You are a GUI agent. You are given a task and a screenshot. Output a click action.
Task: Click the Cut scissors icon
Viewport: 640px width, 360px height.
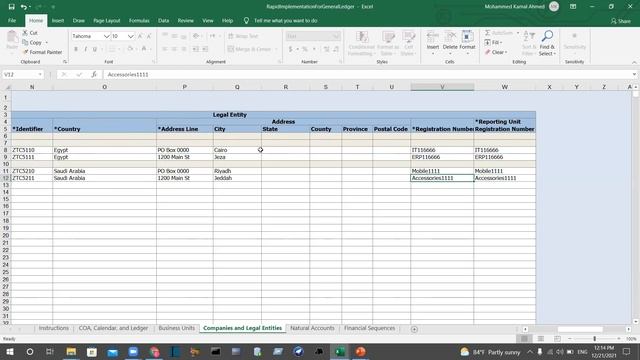[25, 33]
